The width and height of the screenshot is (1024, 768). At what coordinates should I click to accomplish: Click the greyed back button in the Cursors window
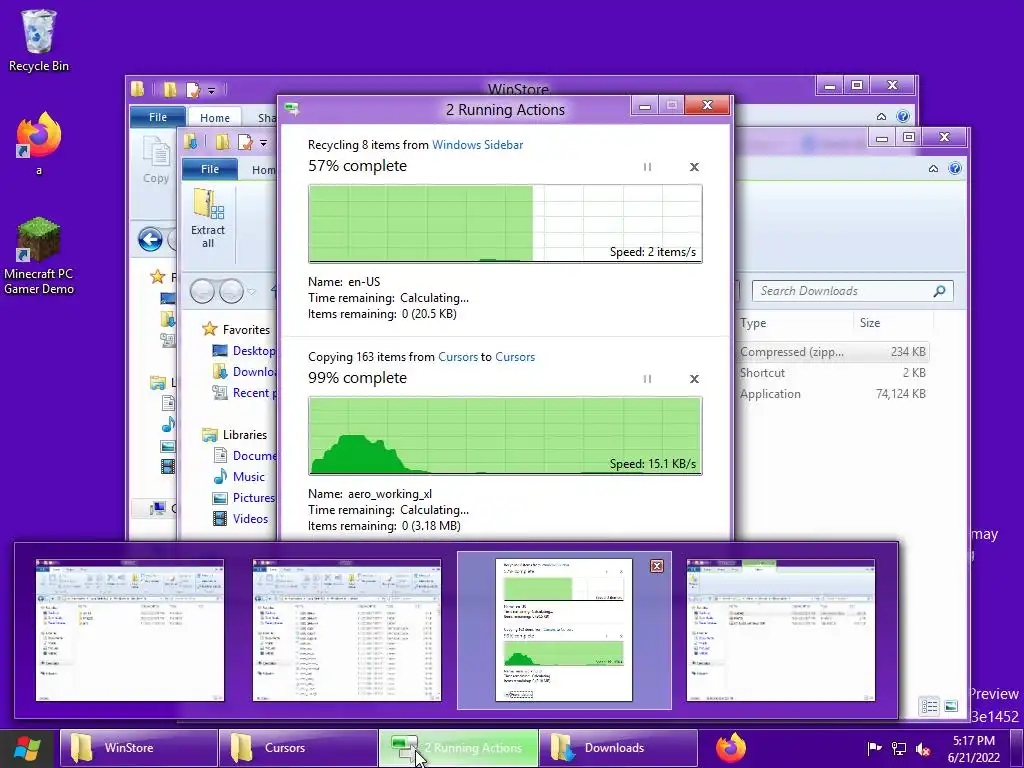202,291
